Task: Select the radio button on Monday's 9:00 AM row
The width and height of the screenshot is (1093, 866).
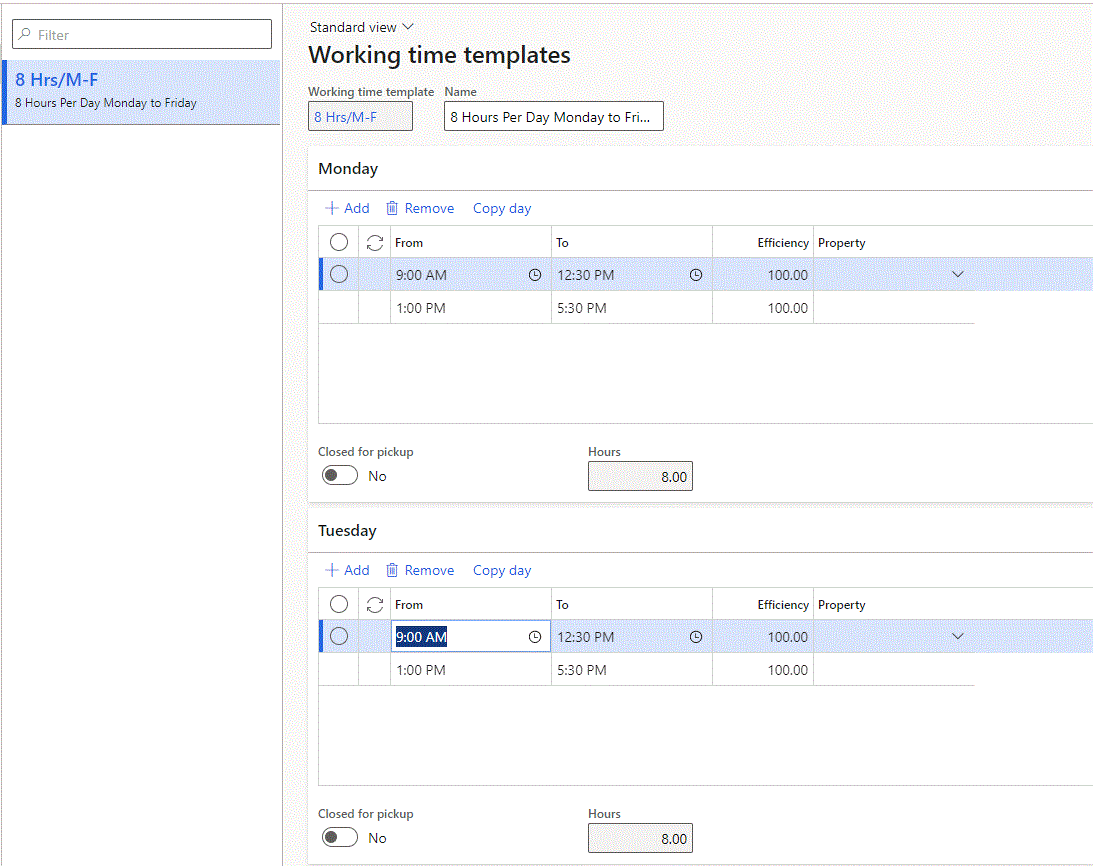Action: pyautogui.click(x=338, y=274)
